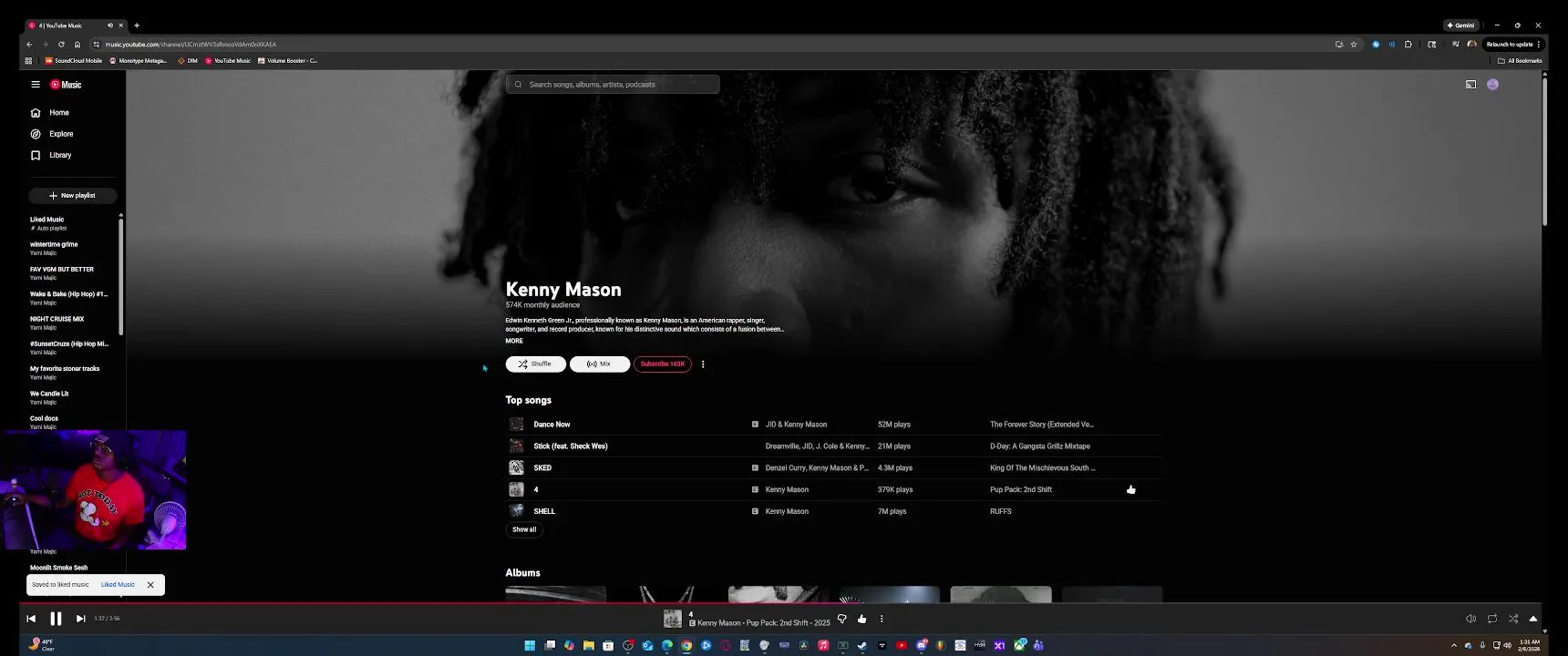Play the Dance Now song thumbnail
This screenshot has height=656, width=1568.
[x=516, y=425]
